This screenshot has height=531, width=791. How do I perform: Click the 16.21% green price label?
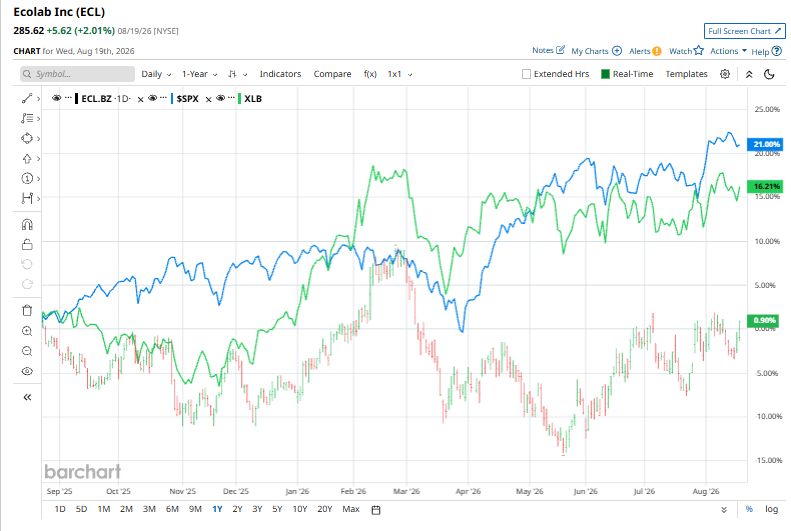[x=765, y=187]
